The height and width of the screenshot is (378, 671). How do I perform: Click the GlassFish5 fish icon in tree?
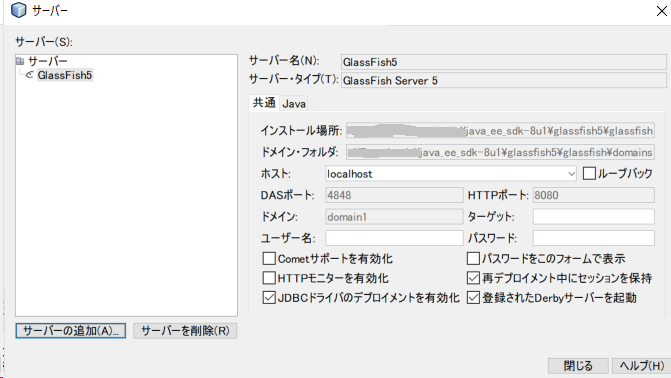pyautogui.click(x=30, y=75)
